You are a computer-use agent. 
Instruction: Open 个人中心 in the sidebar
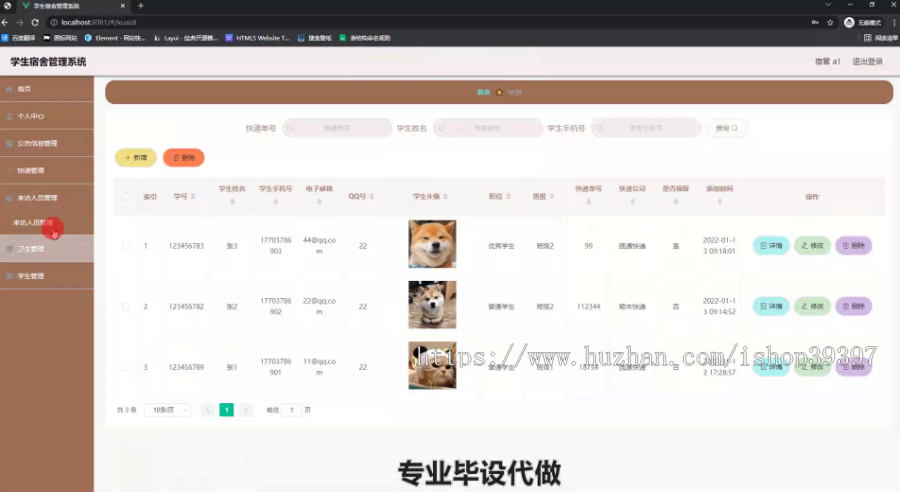click(46, 116)
